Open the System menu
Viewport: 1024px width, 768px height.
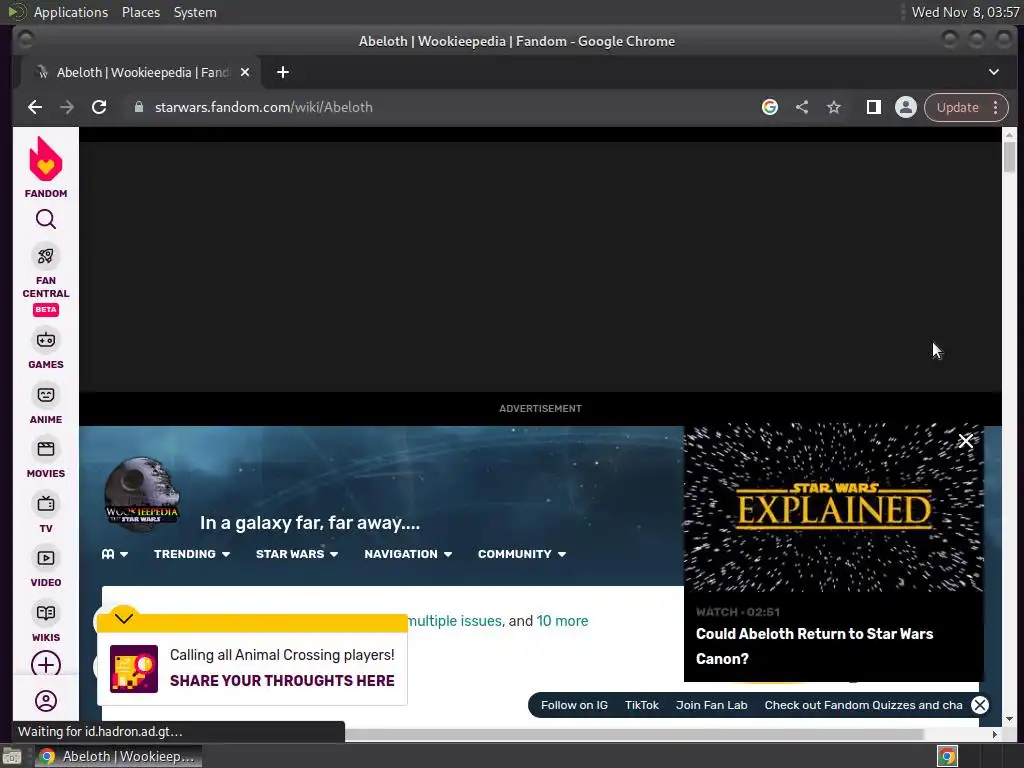point(195,12)
